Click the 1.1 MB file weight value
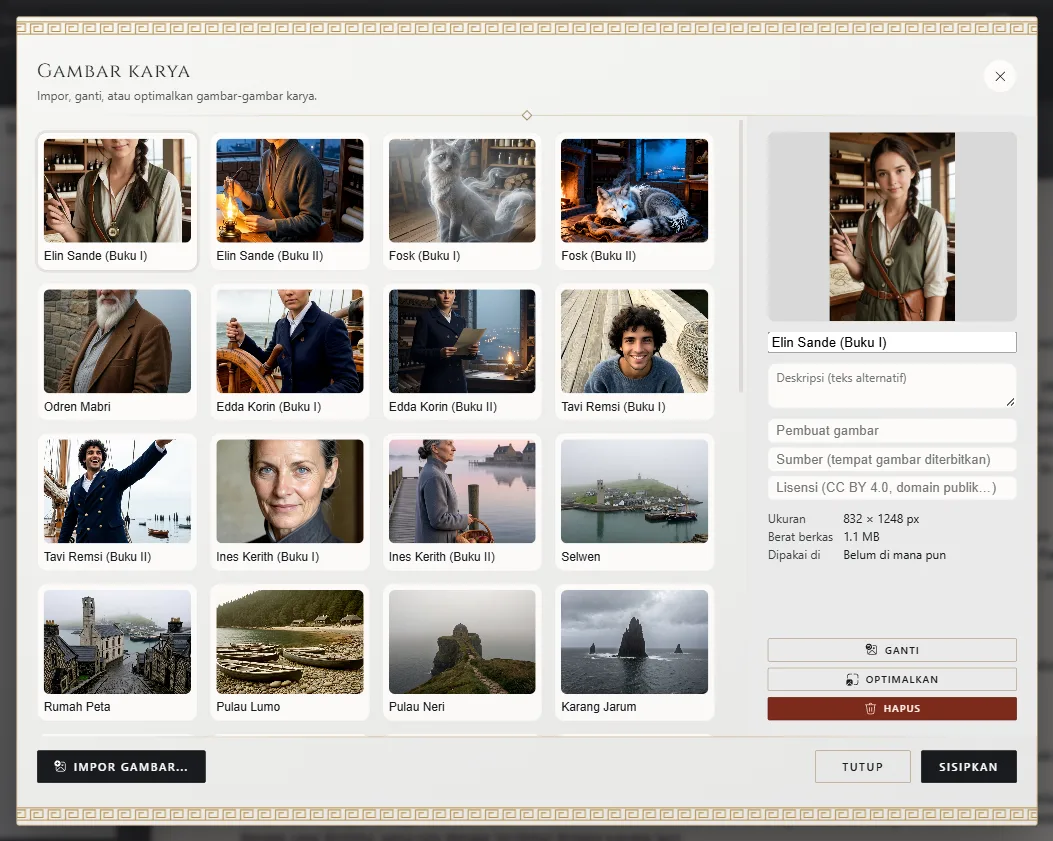Viewport: 1053px width, 841px height. [862, 537]
